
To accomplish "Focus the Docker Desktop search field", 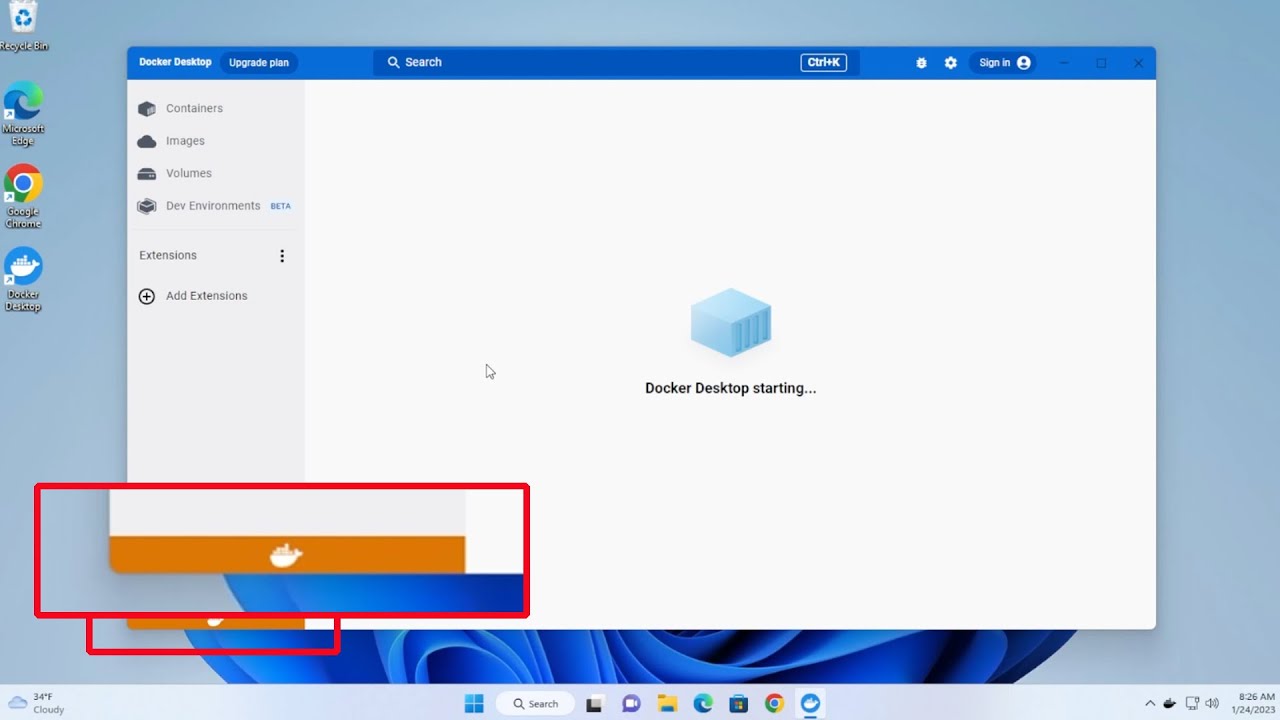I will (x=617, y=62).
